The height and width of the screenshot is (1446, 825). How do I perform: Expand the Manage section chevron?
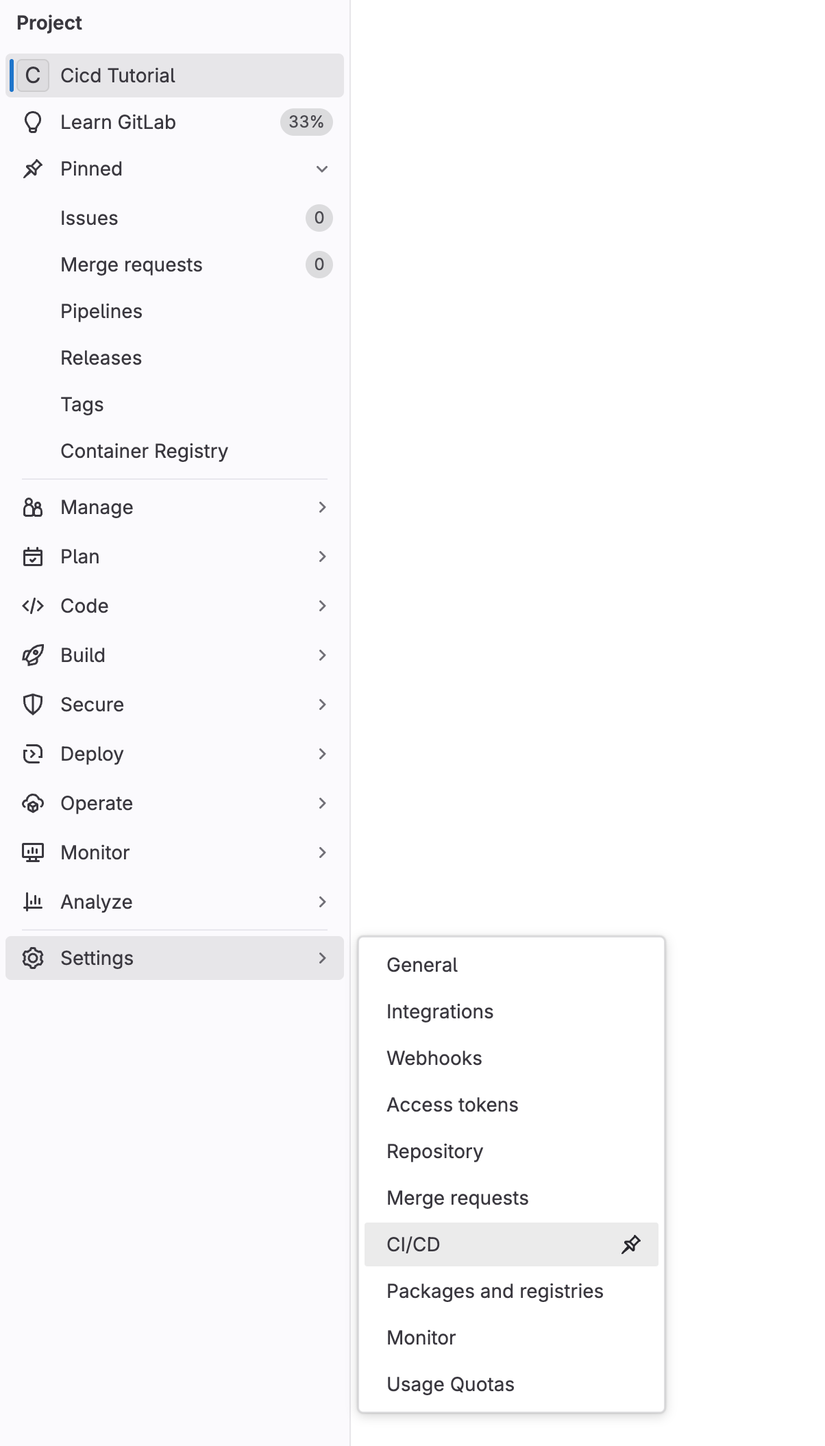click(x=322, y=508)
